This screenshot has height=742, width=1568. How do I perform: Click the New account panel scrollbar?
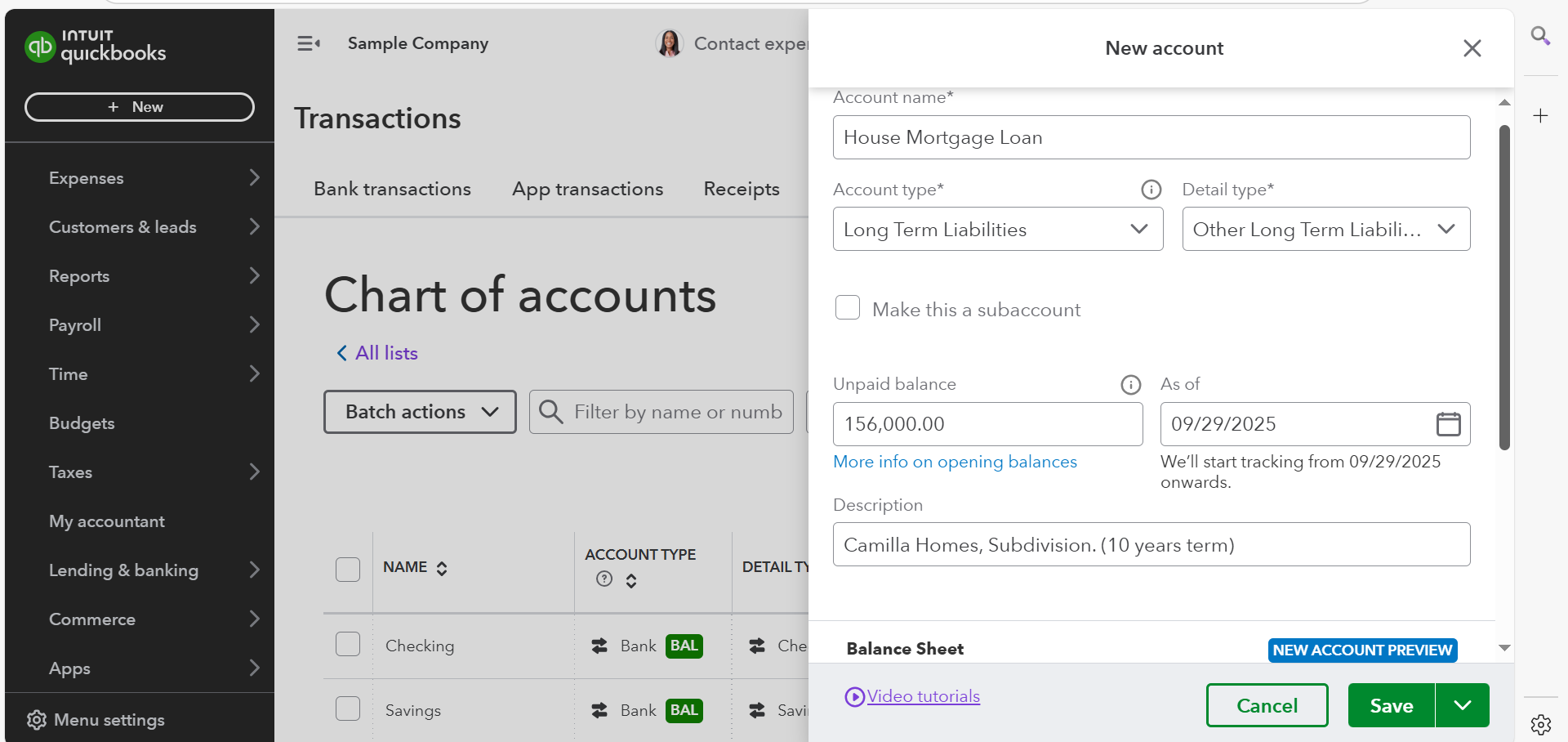(1504, 286)
